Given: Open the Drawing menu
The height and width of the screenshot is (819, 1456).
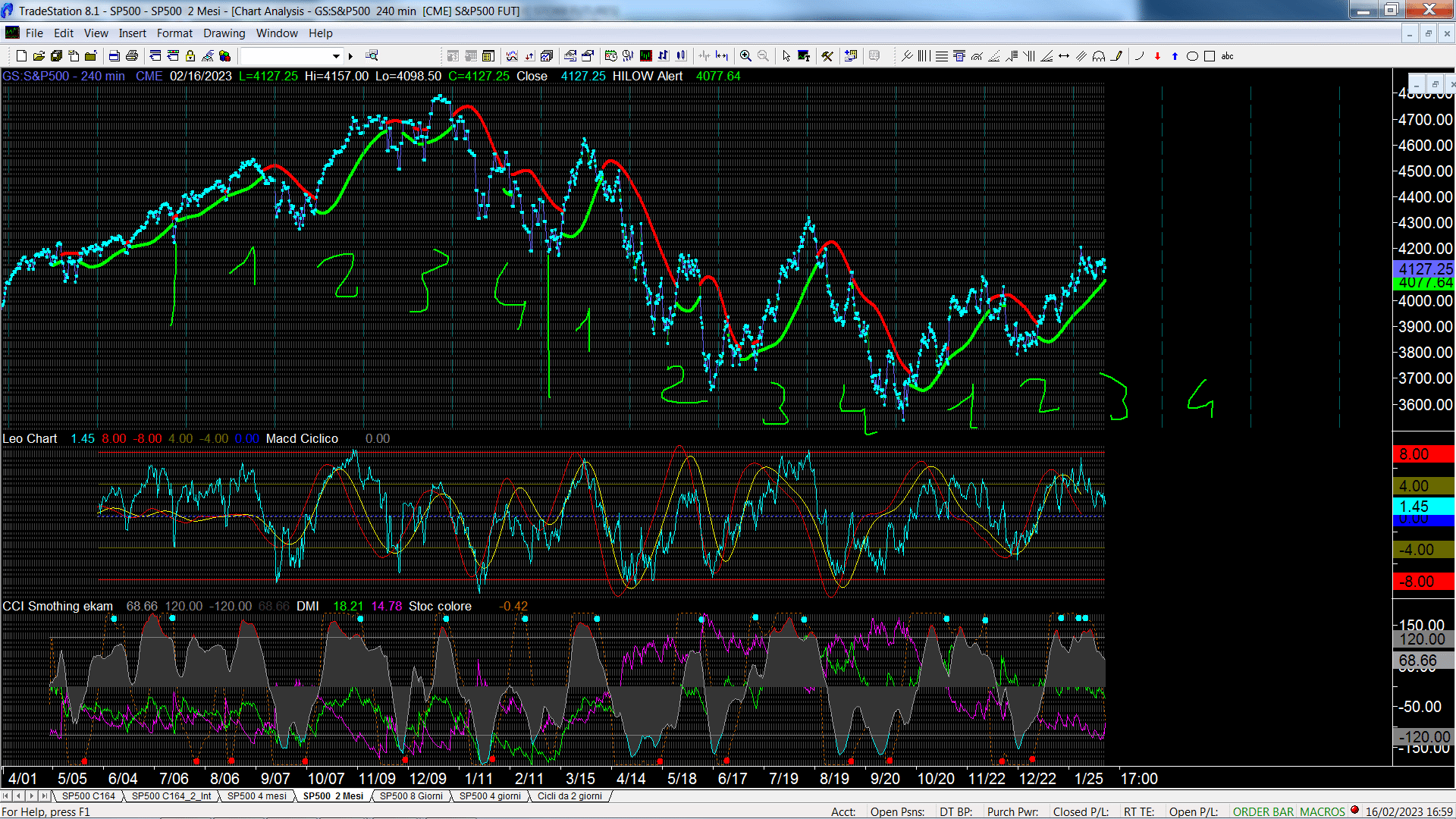Looking at the screenshot, I should (224, 33).
